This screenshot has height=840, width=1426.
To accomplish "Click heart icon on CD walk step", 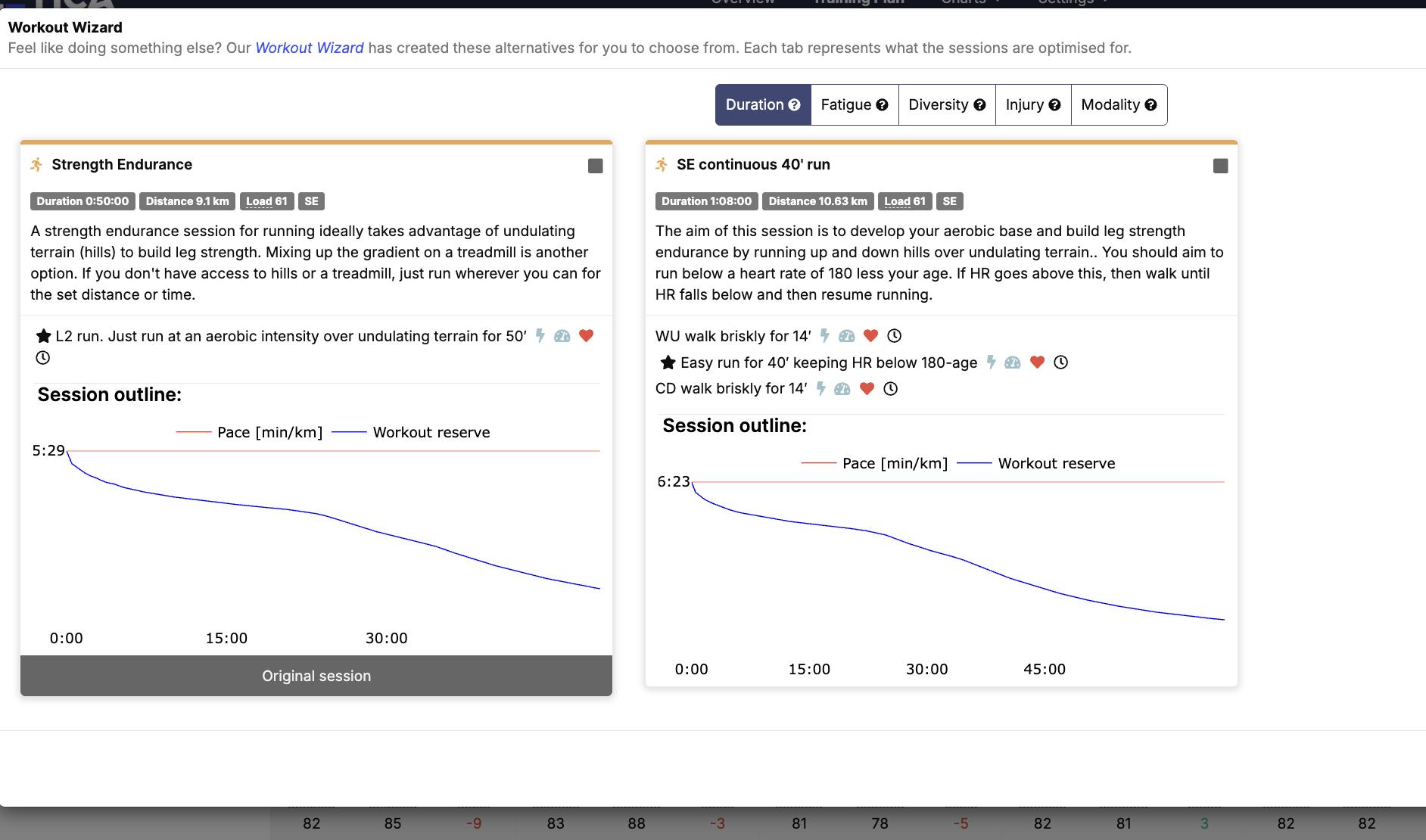I will click(867, 388).
